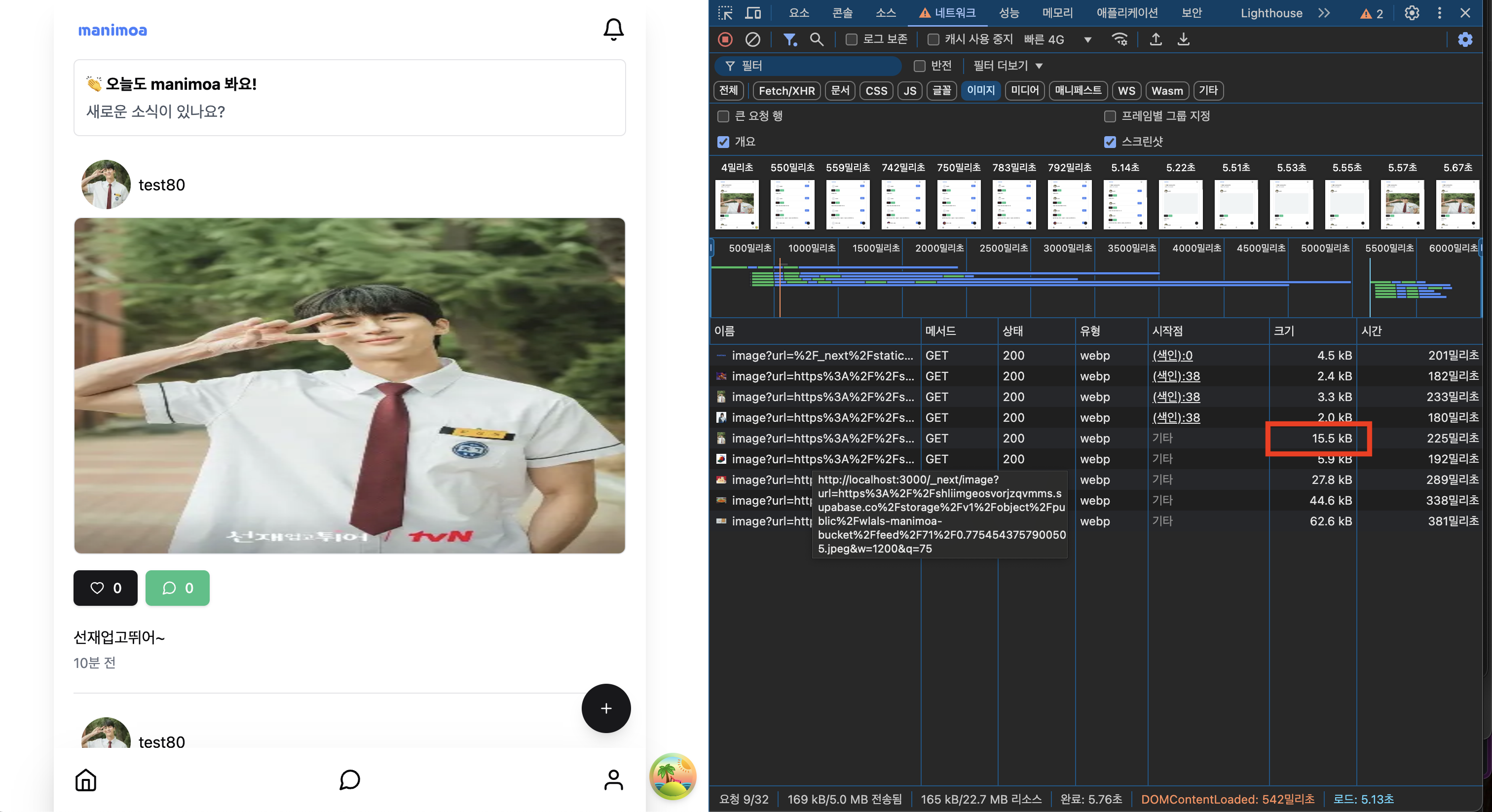The height and width of the screenshot is (812, 1492).
Task: Select the Wasm request type filter
Action: click(x=1167, y=90)
